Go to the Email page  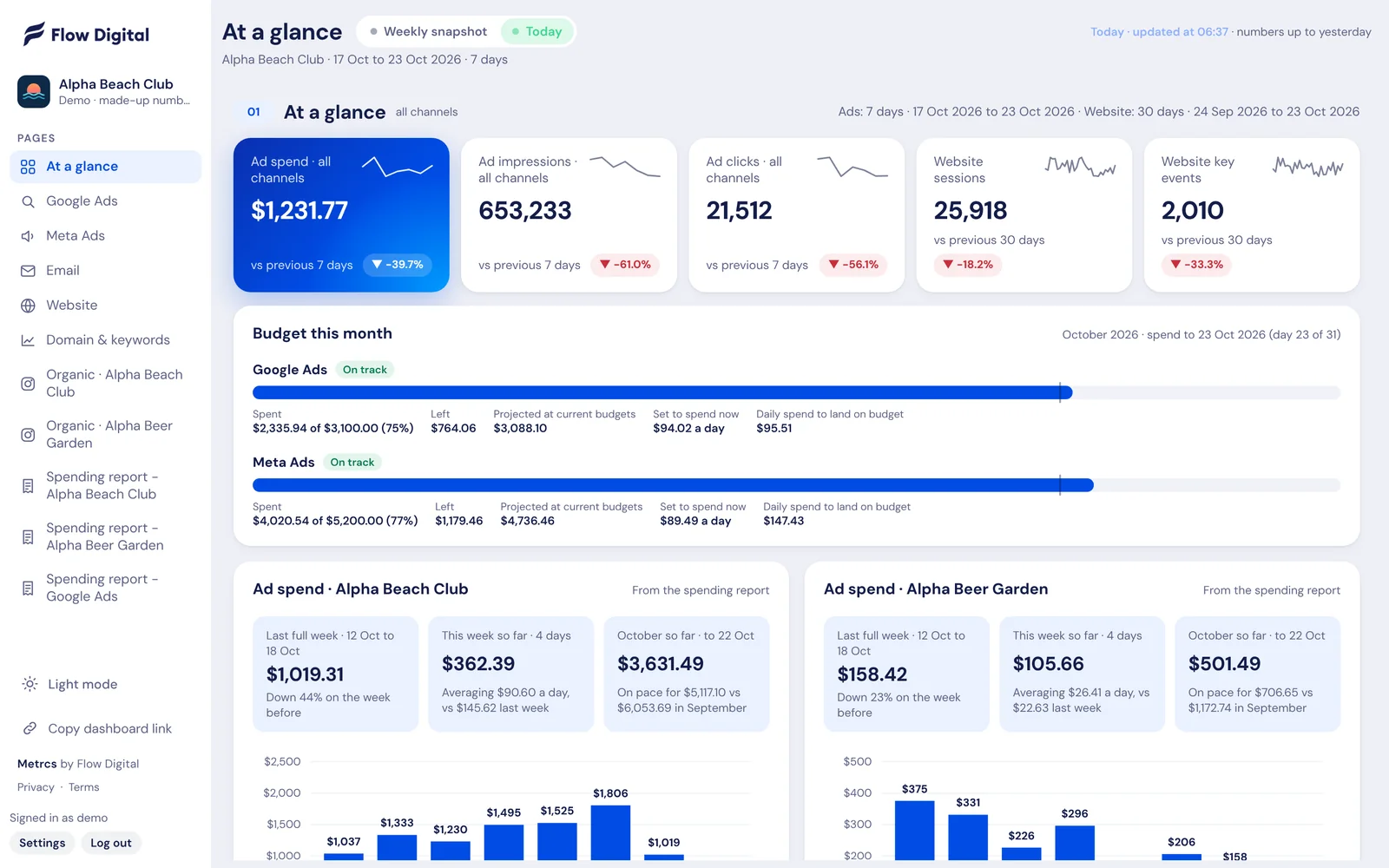coord(105,271)
